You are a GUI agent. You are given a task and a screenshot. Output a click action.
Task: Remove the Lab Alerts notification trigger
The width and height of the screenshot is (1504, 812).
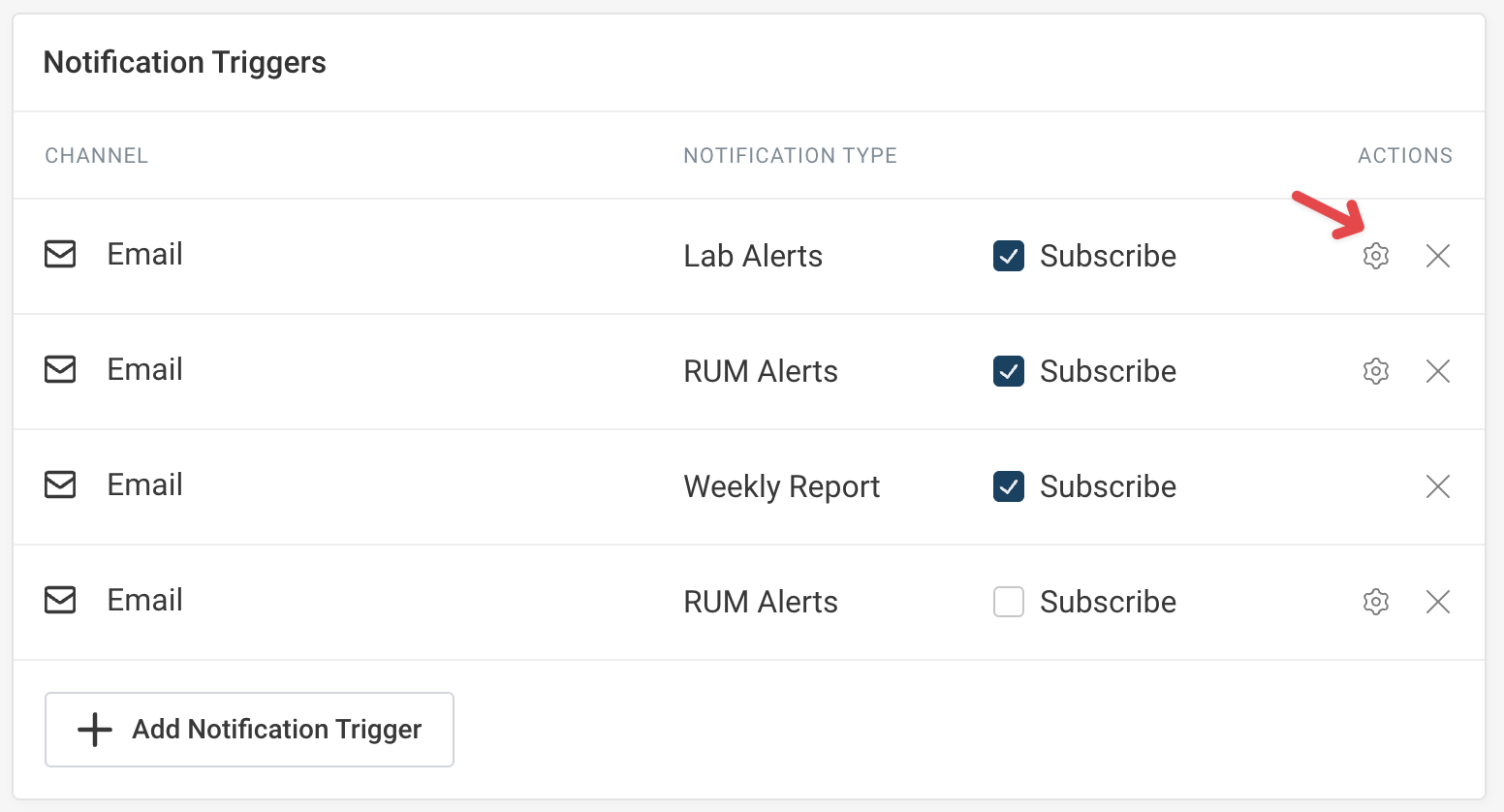point(1437,256)
